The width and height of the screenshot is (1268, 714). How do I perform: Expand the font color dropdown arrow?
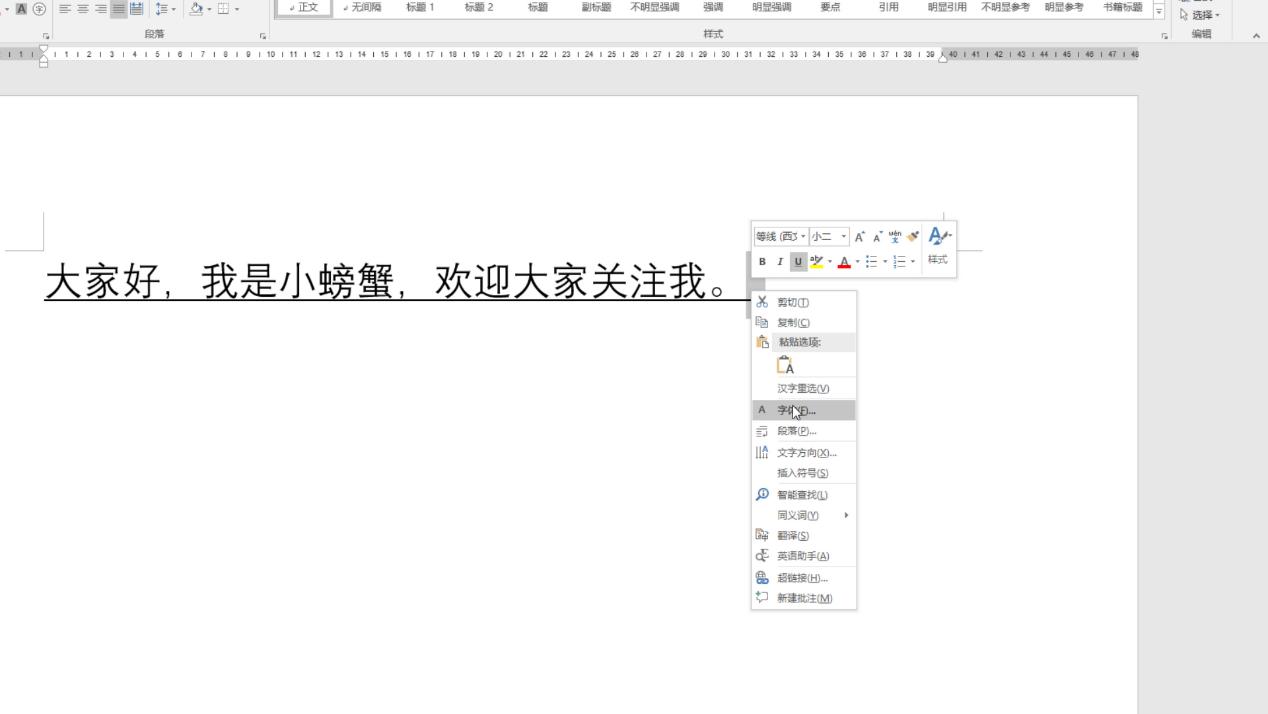(x=857, y=261)
